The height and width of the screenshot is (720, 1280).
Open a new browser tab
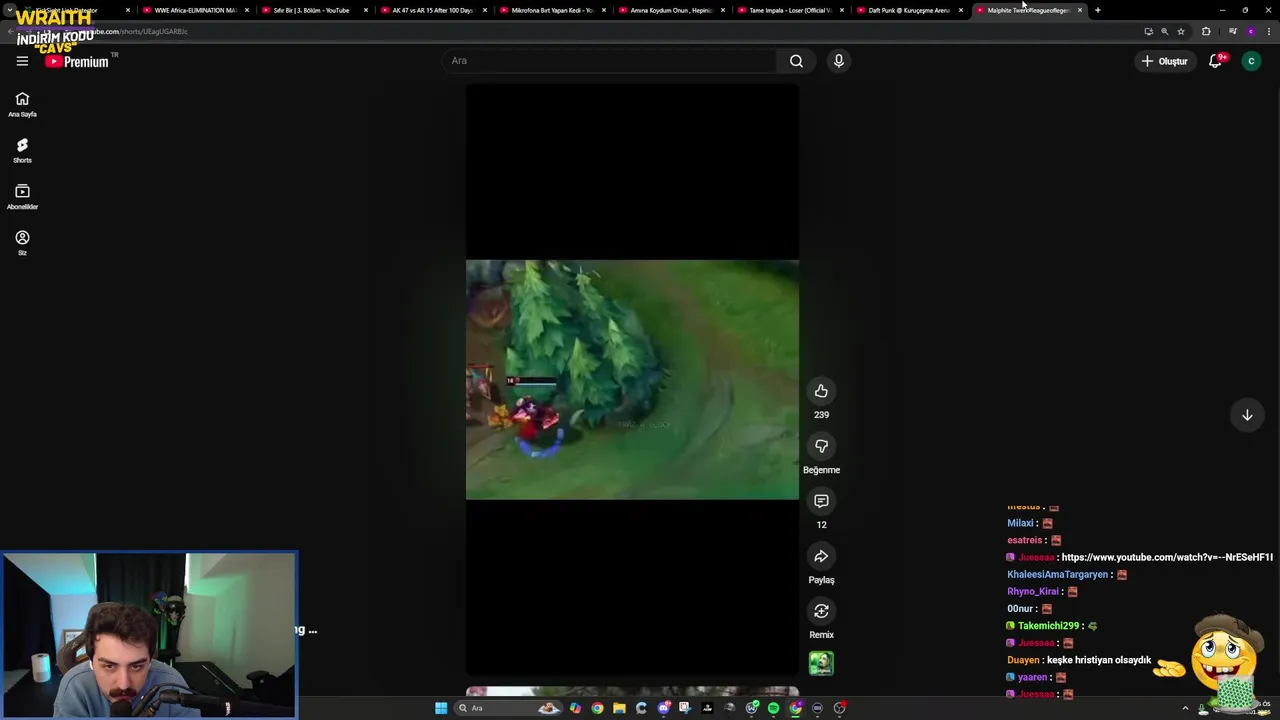(x=1097, y=10)
